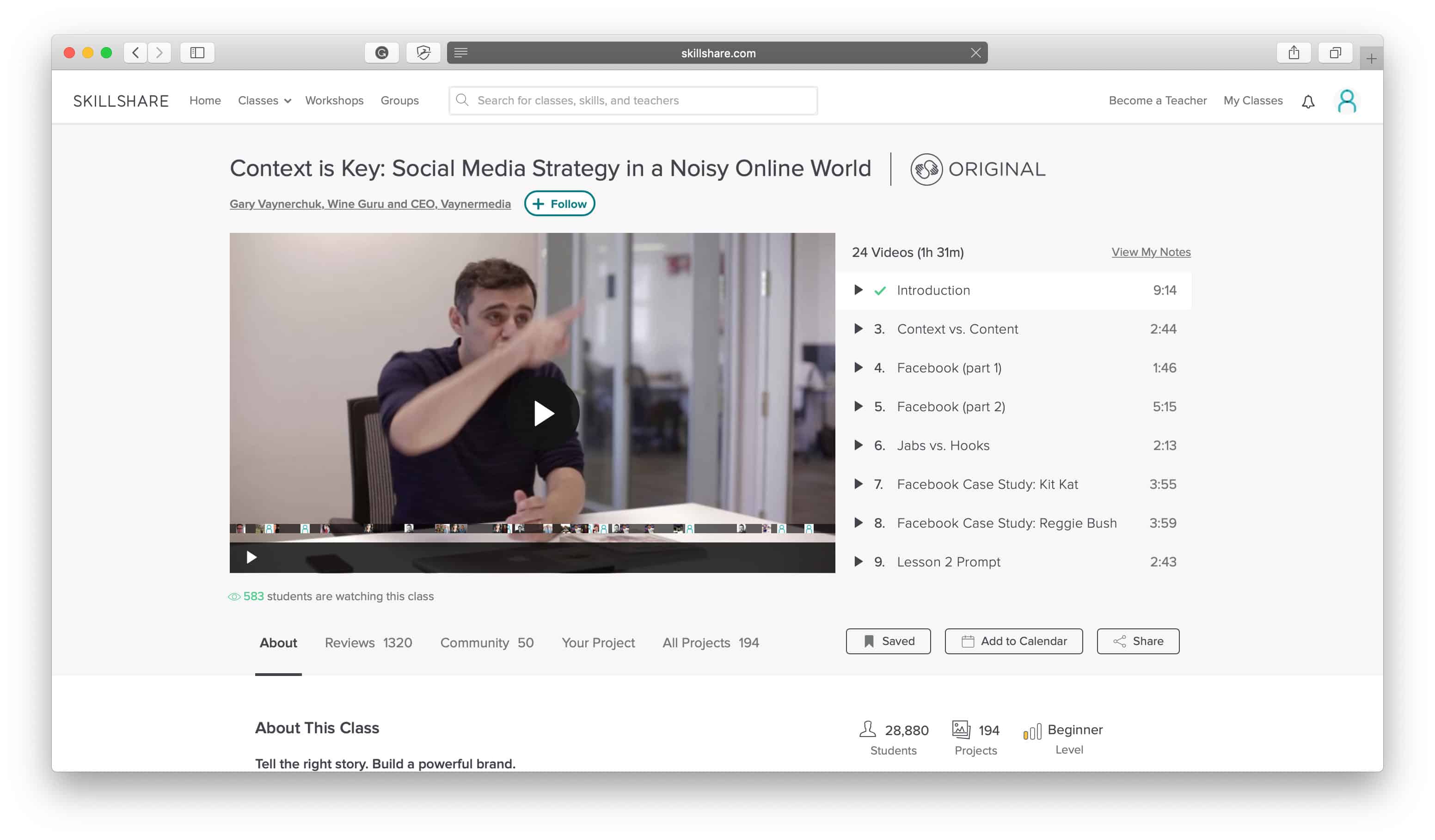Click the skillshare.com address bar
The image size is (1435, 840).
click(717, 53)
